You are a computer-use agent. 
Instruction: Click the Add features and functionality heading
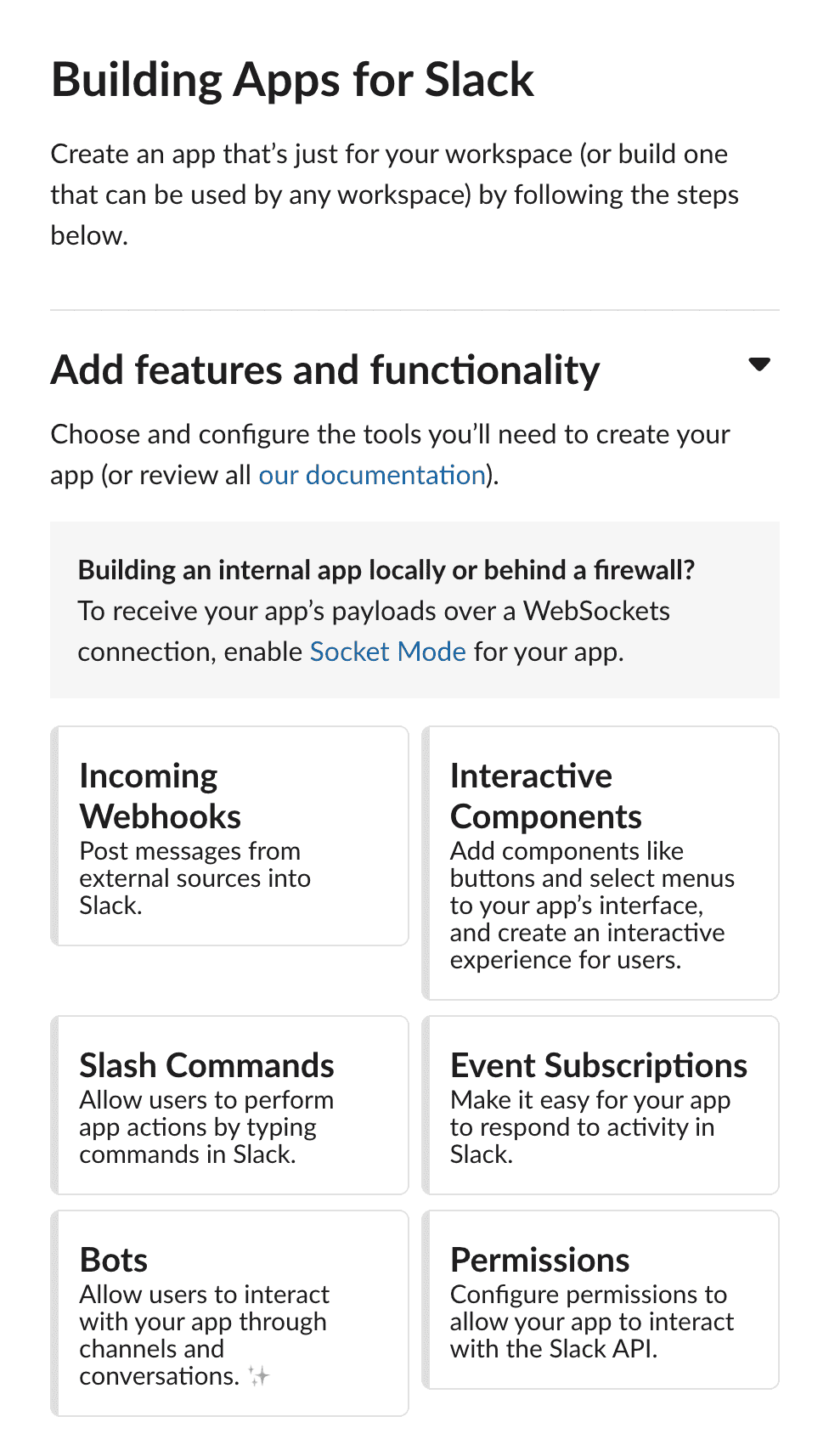coord(325,370)
